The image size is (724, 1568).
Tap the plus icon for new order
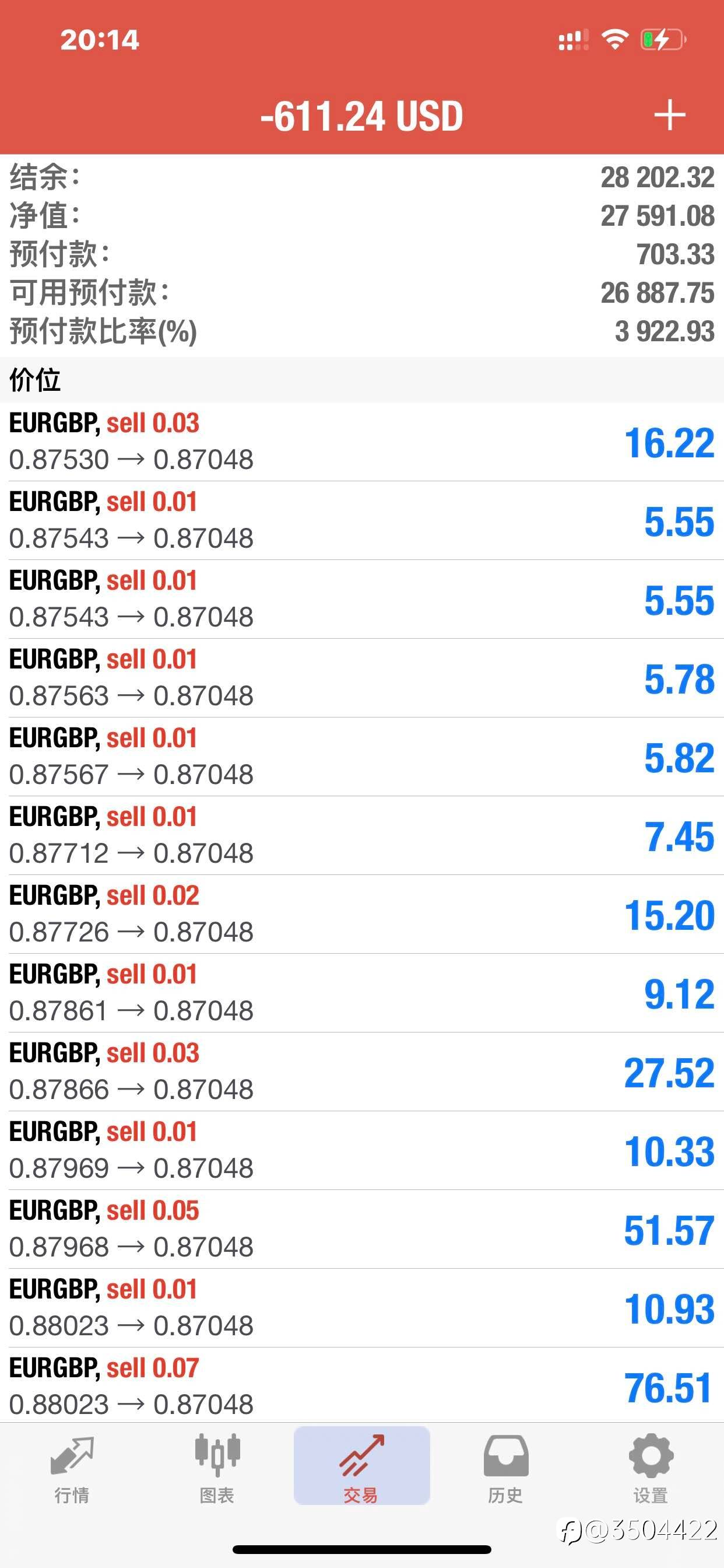tap(669, 115)
